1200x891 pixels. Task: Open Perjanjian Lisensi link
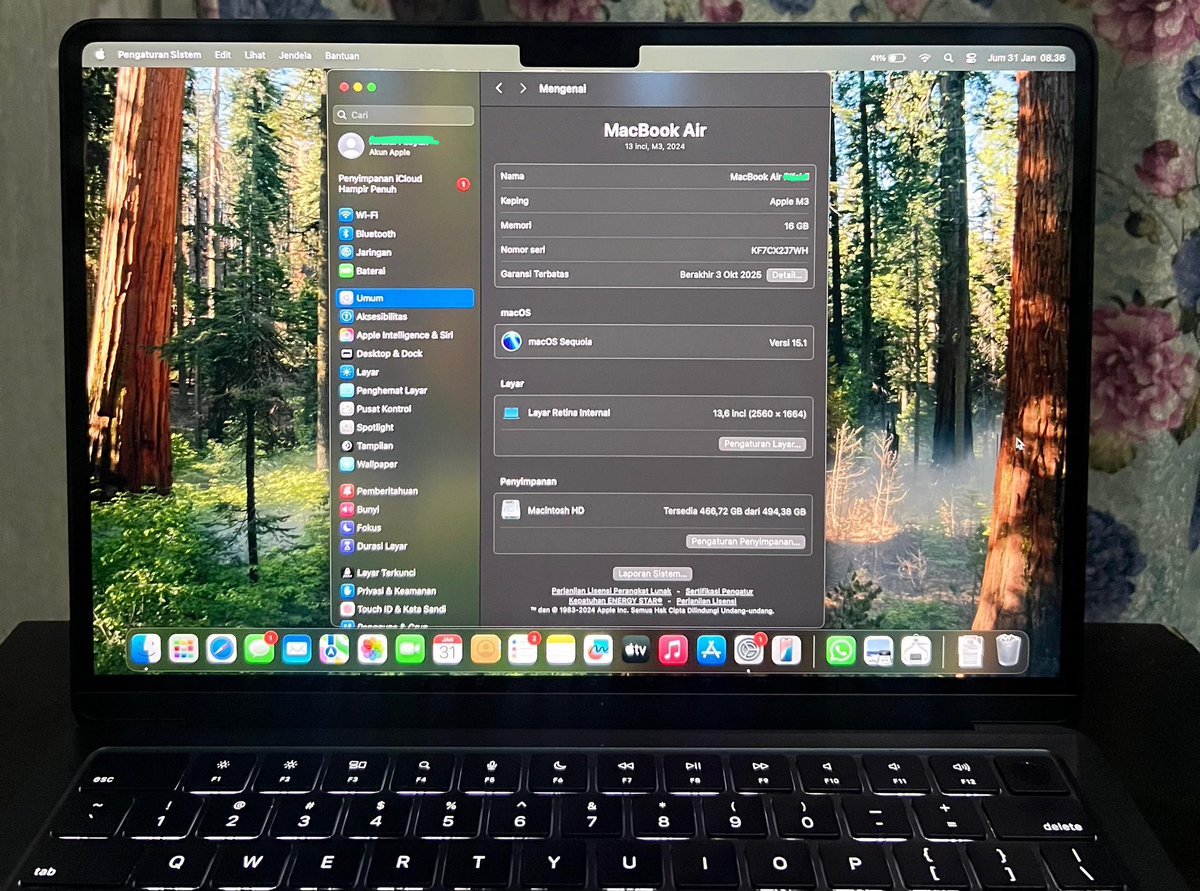[x=707, y=601]
